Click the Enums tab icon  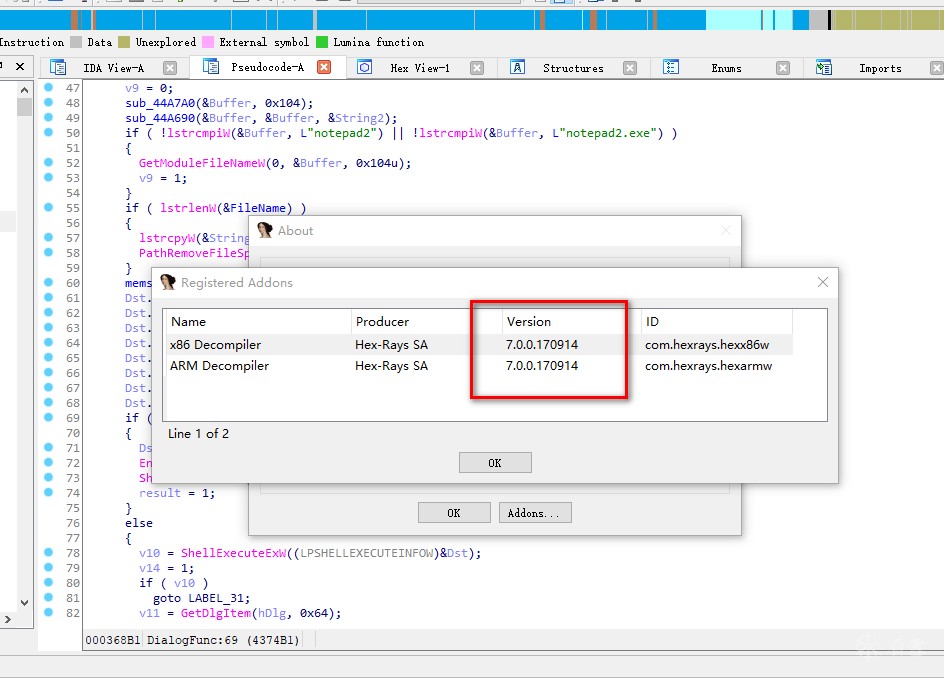pos(671,67)
